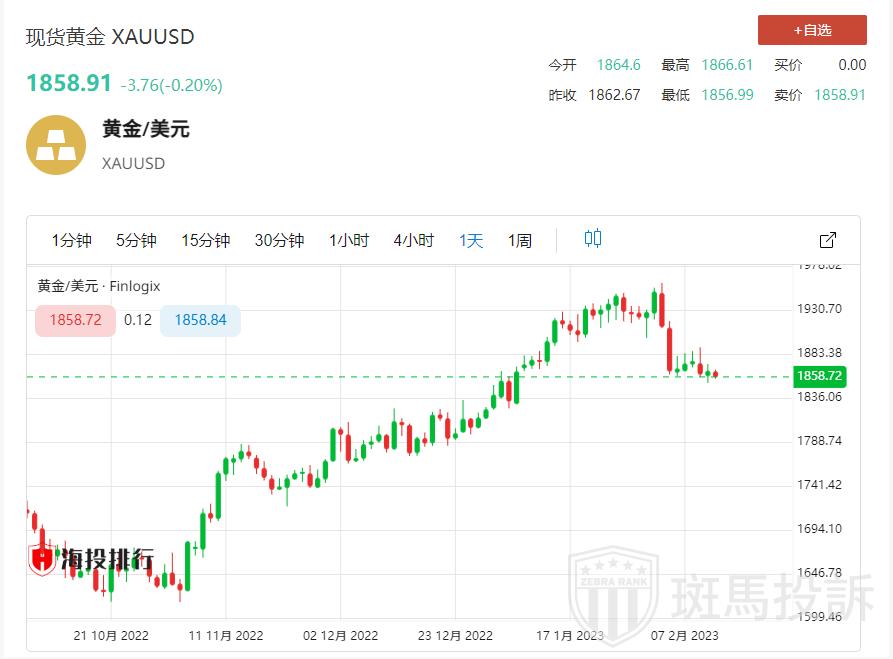Click the 21 10月 2022 date label
Image resolution: width=893 pixels, height=659 pixels.
click(x=110, y=635)
